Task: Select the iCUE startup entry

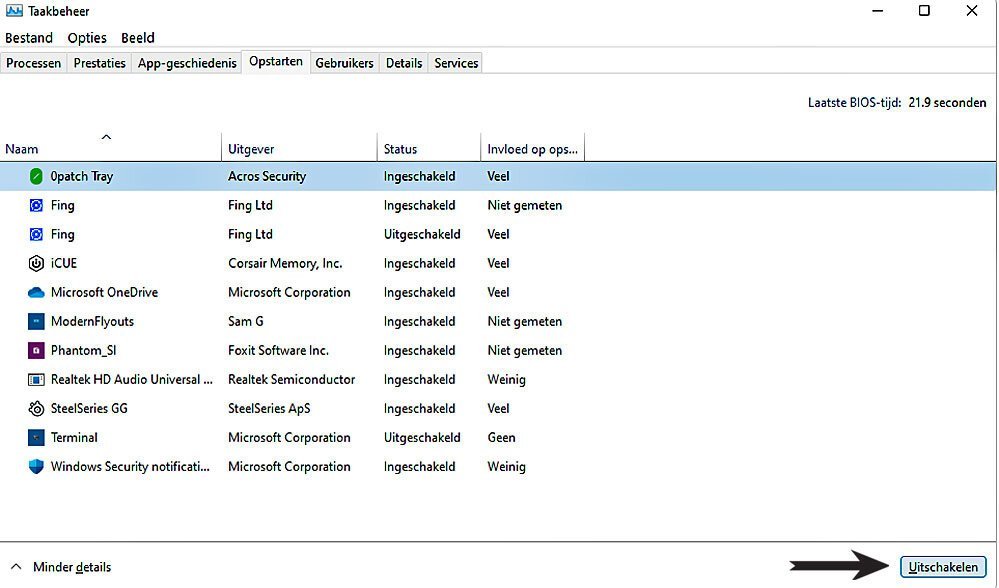Action: [x=64, y=263]
